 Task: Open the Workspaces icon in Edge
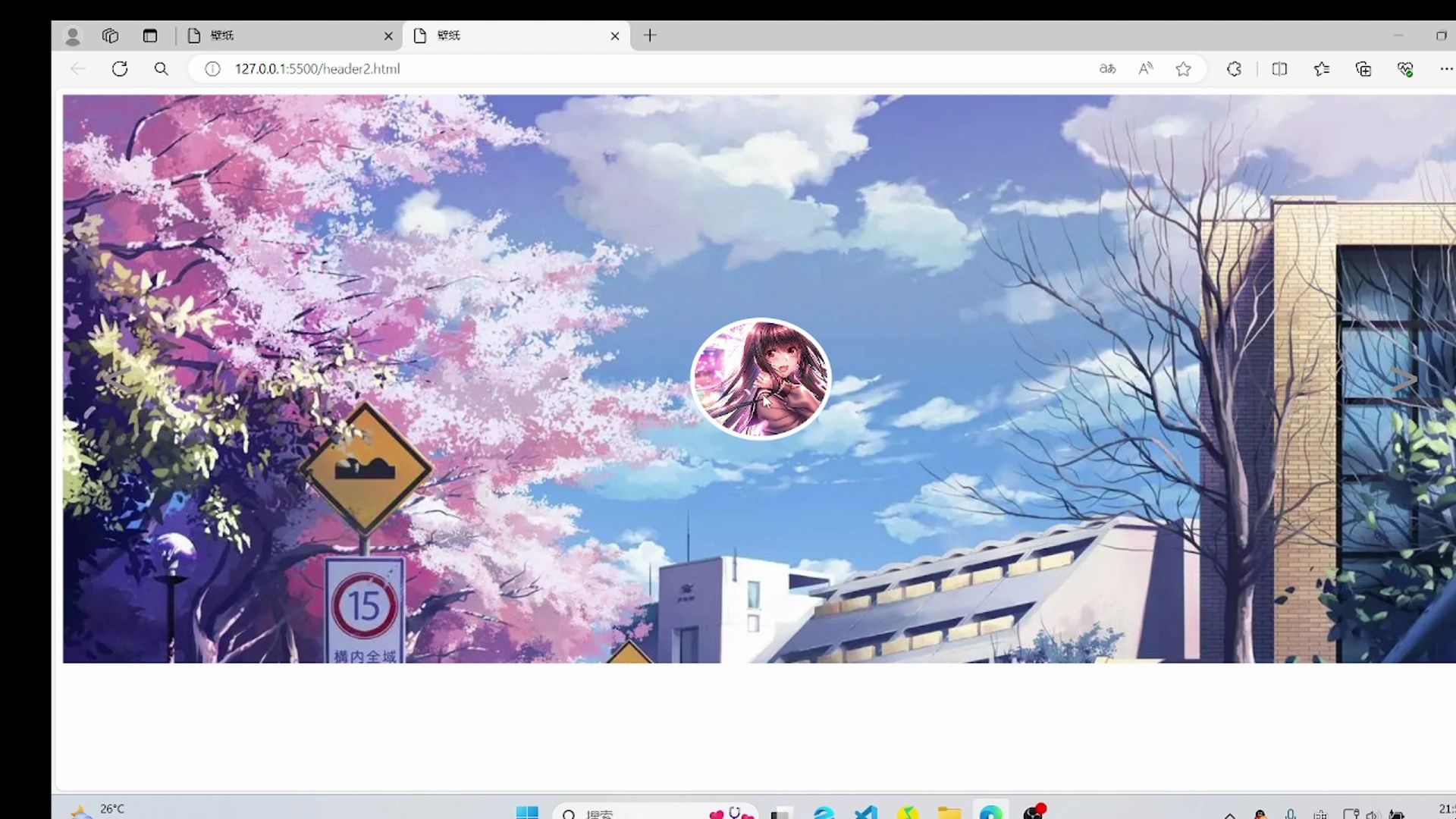point(111,36)
